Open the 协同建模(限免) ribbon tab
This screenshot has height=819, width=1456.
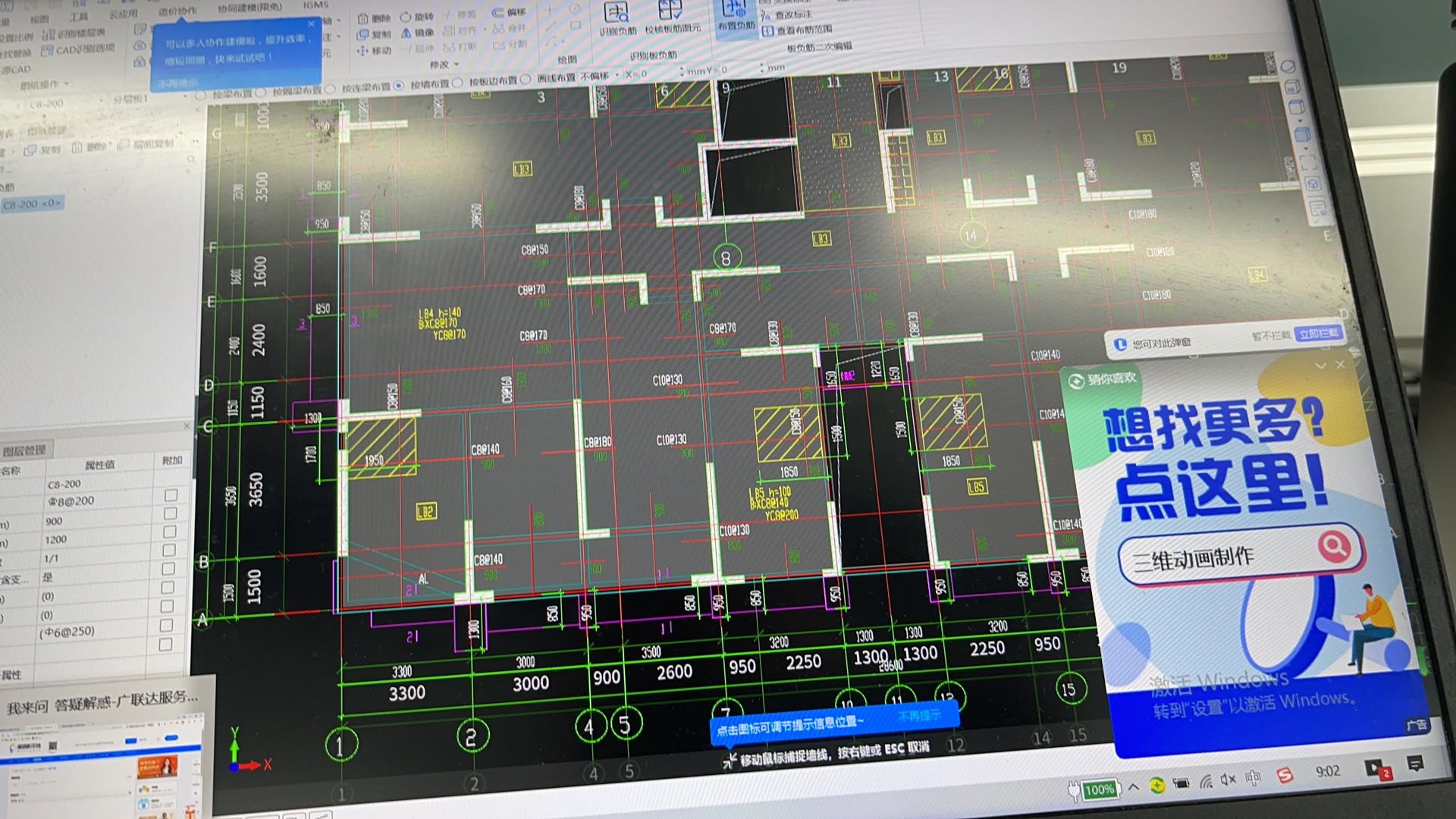coord(249,8)
